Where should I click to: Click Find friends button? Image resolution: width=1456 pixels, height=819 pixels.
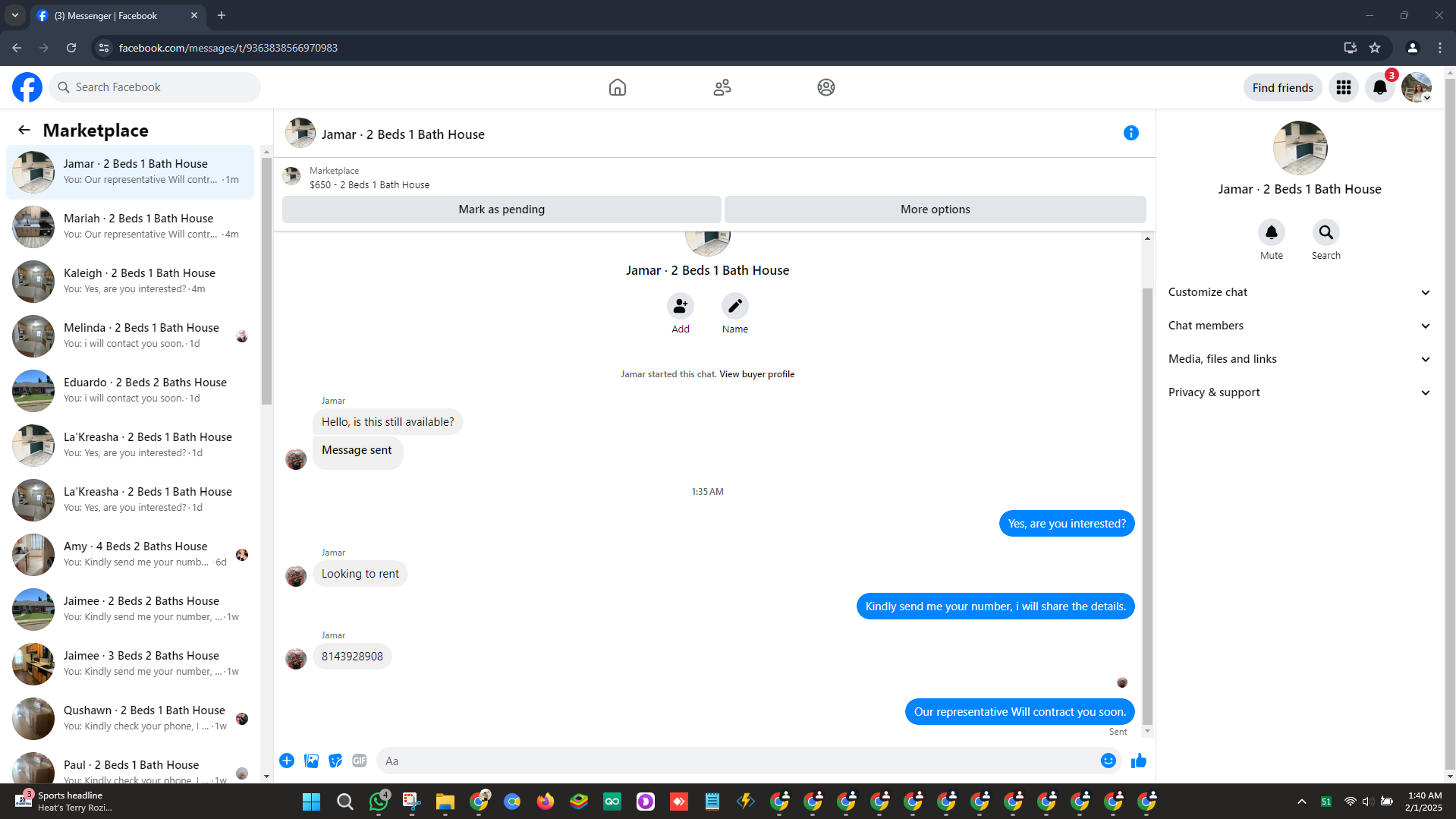click(1283, 87)
